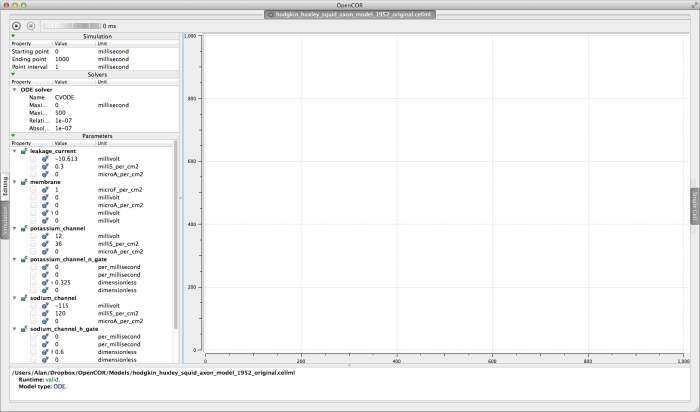Open the Simulation side tab
The image size is (700, 412).
click(x=4, y=222)
